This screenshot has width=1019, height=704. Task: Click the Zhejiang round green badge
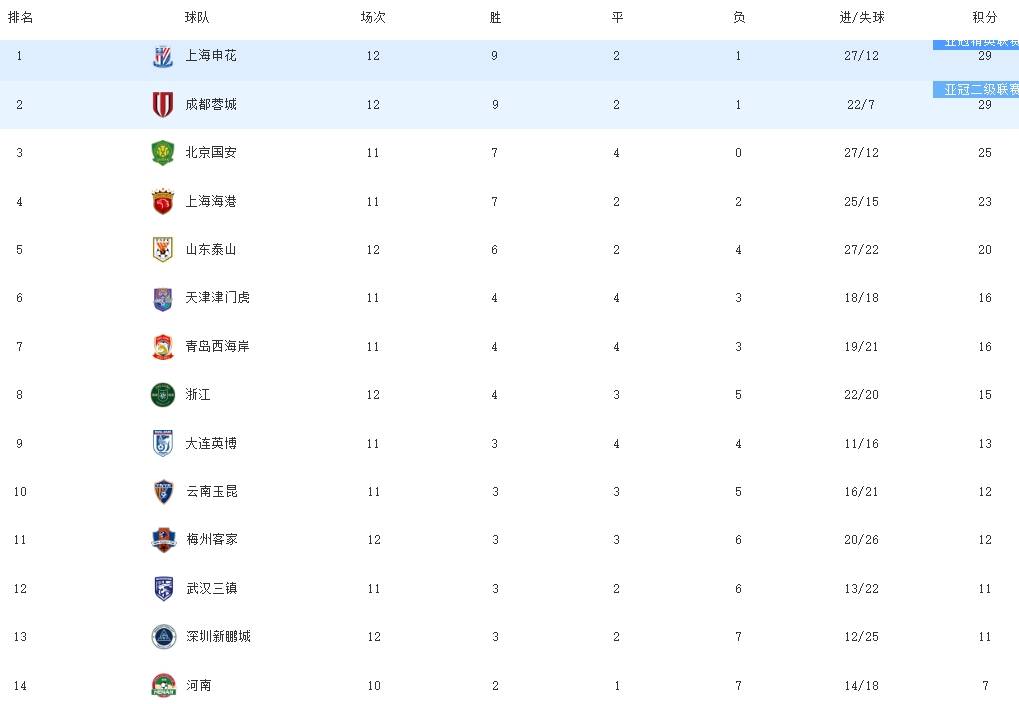pos(162,395)
